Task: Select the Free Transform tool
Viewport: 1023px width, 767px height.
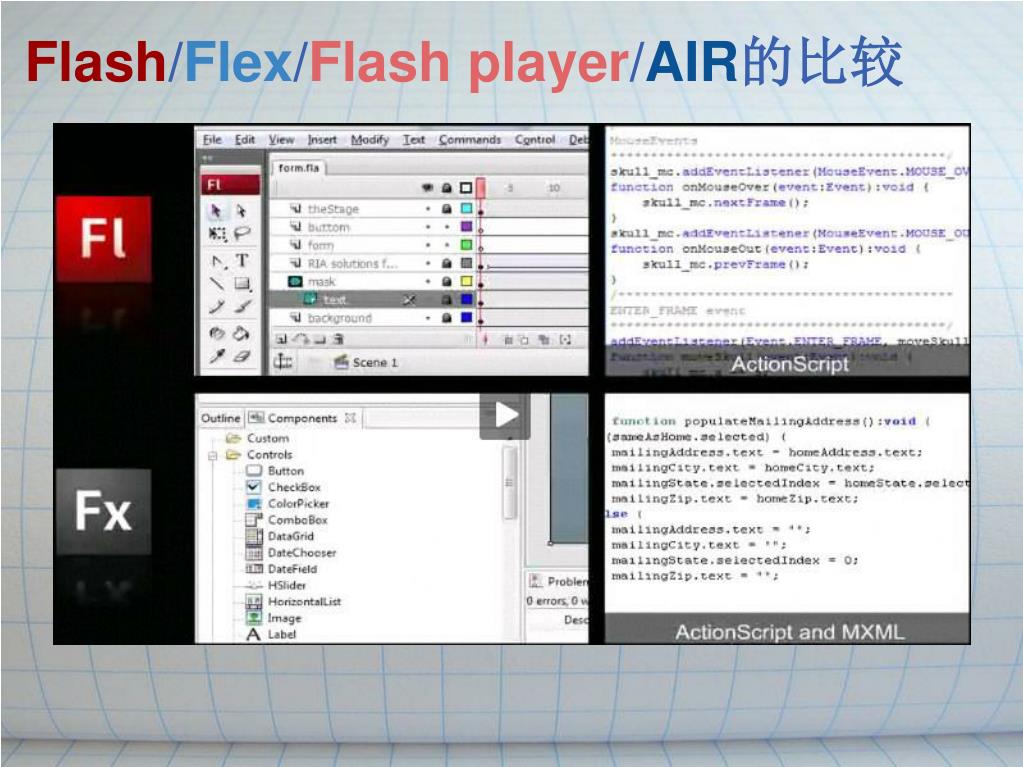Action: coord(216,233)
